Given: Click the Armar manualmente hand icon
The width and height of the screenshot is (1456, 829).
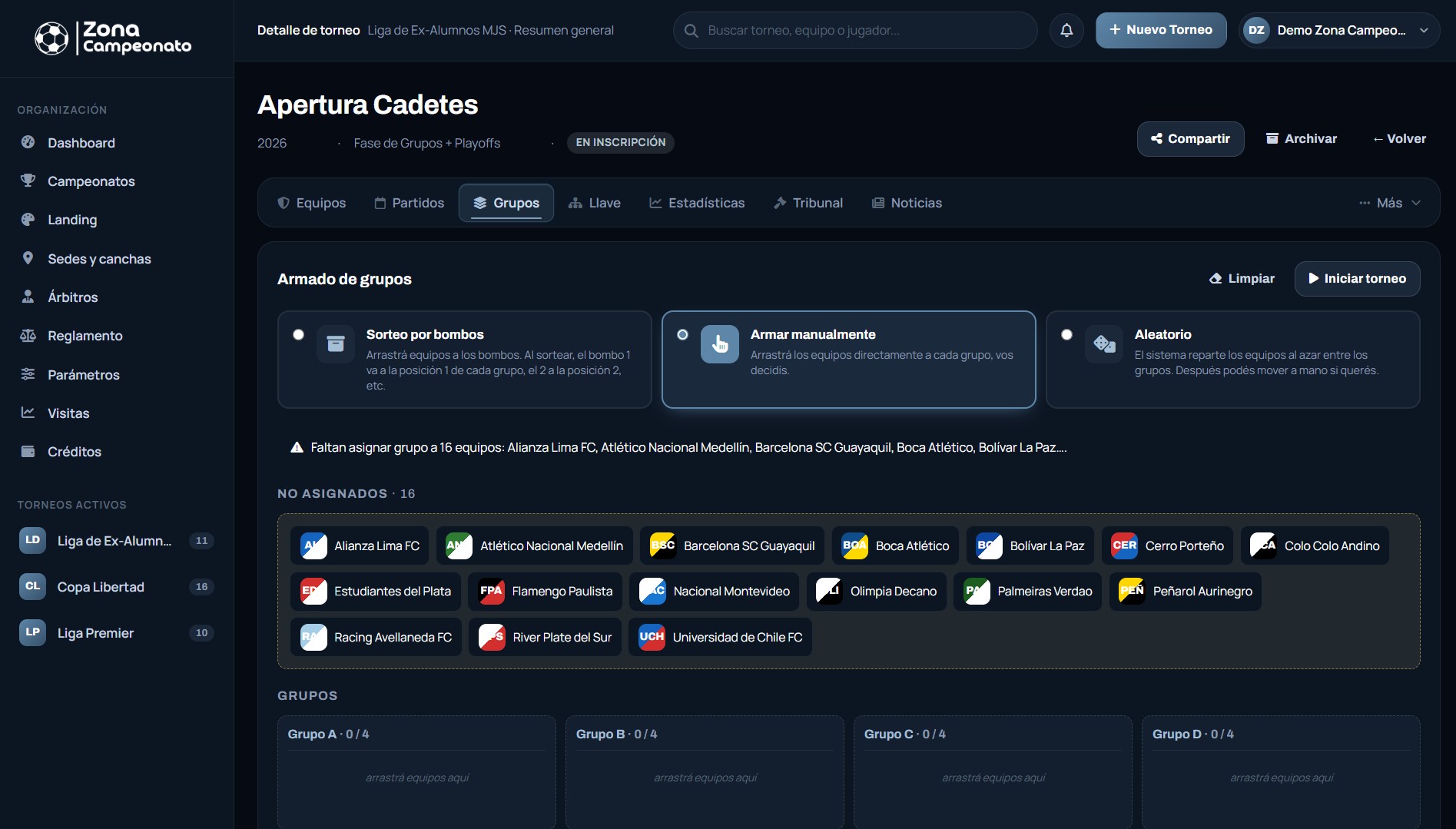Looking at the screenshot, I should point(720,343).
